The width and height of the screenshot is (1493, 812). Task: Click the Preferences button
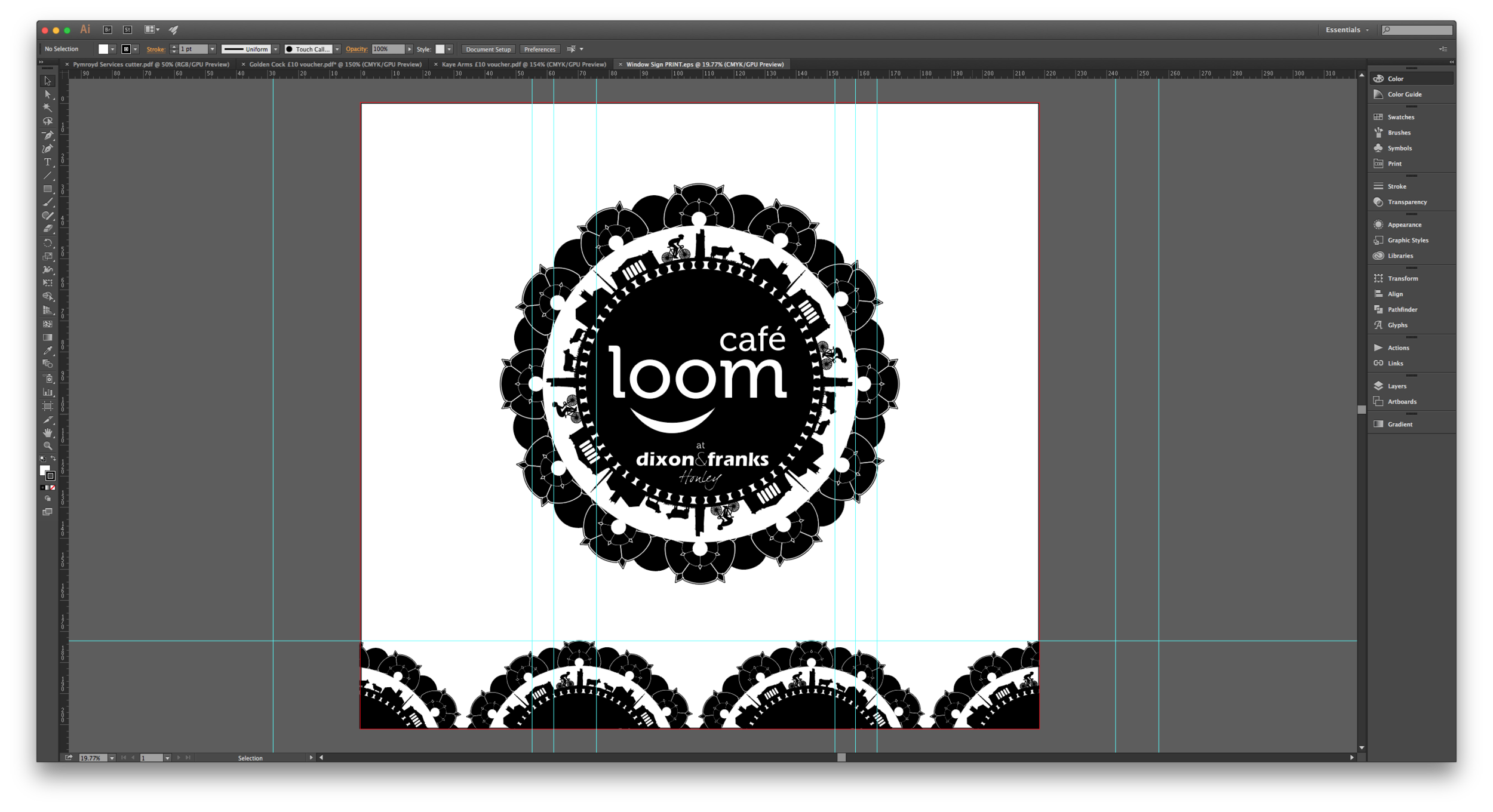(540, 49)
